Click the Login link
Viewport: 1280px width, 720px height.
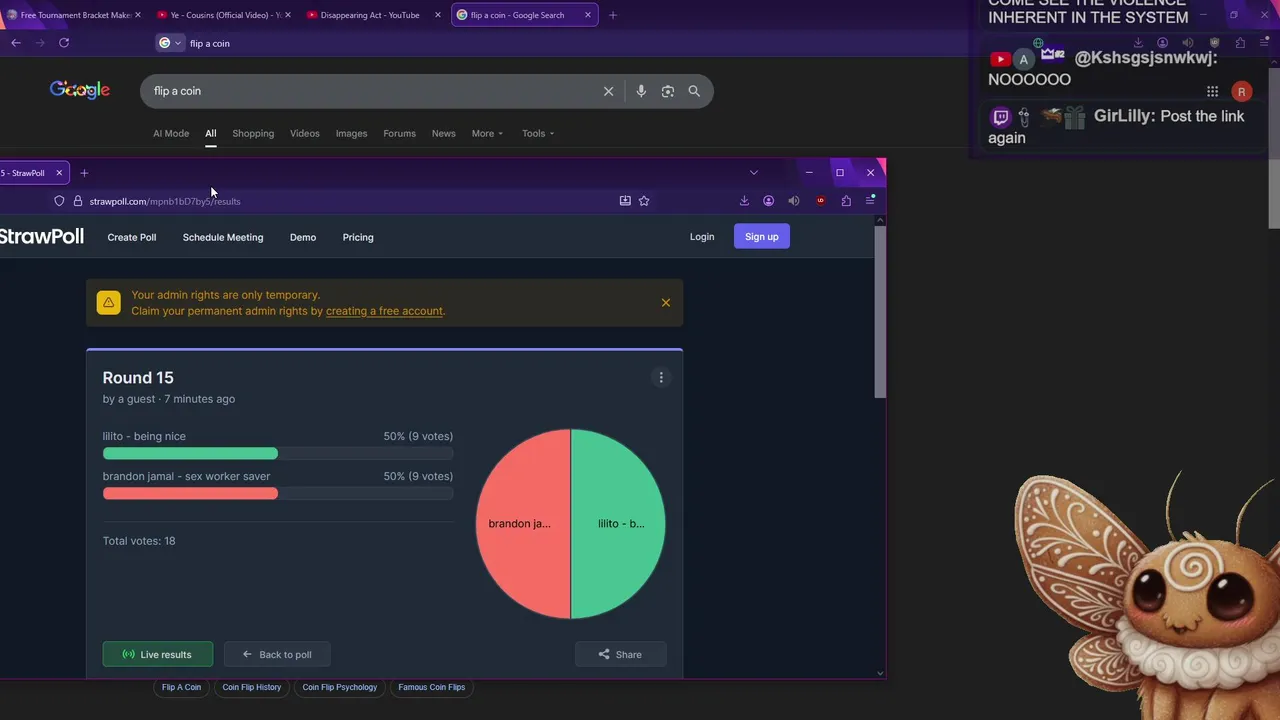pos(702,237)
